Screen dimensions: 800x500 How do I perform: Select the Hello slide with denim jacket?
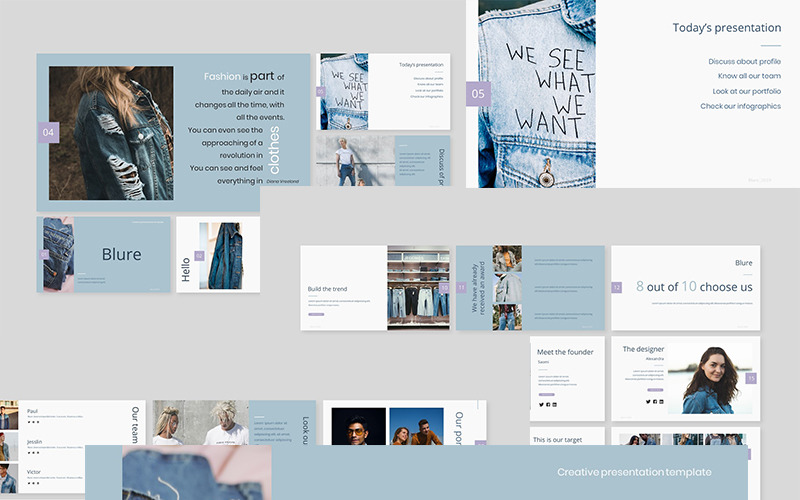tap(218, 255)
